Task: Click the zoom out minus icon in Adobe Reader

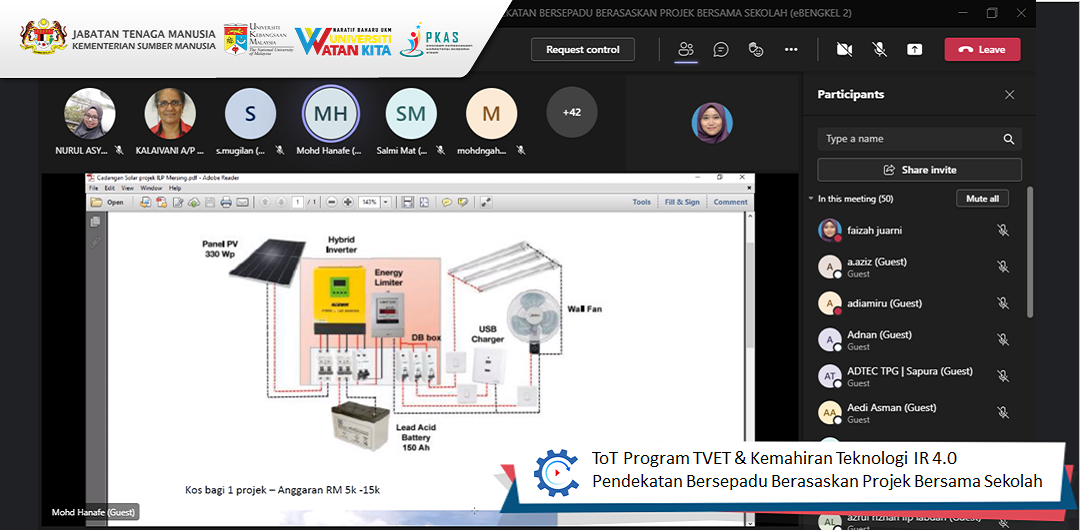Action: [333, 202]
